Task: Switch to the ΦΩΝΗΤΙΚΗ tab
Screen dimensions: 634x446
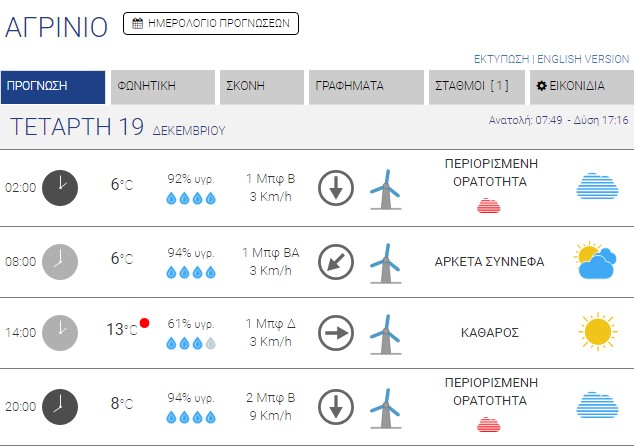Action: [x=162, y=86]
